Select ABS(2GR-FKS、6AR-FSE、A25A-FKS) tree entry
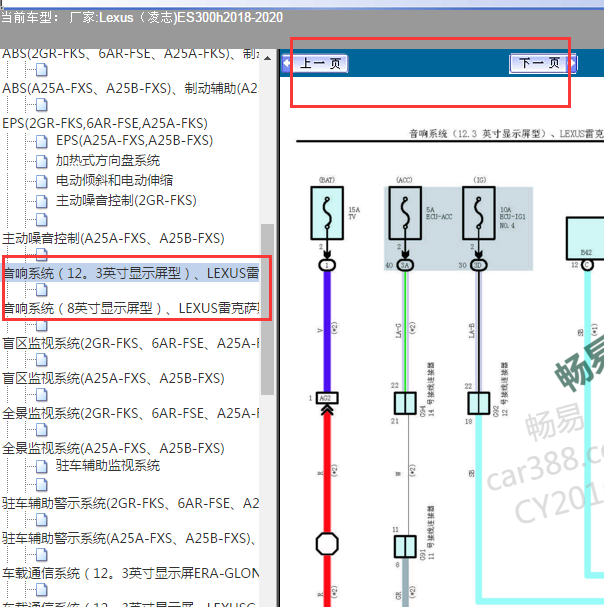 point(130,54)
